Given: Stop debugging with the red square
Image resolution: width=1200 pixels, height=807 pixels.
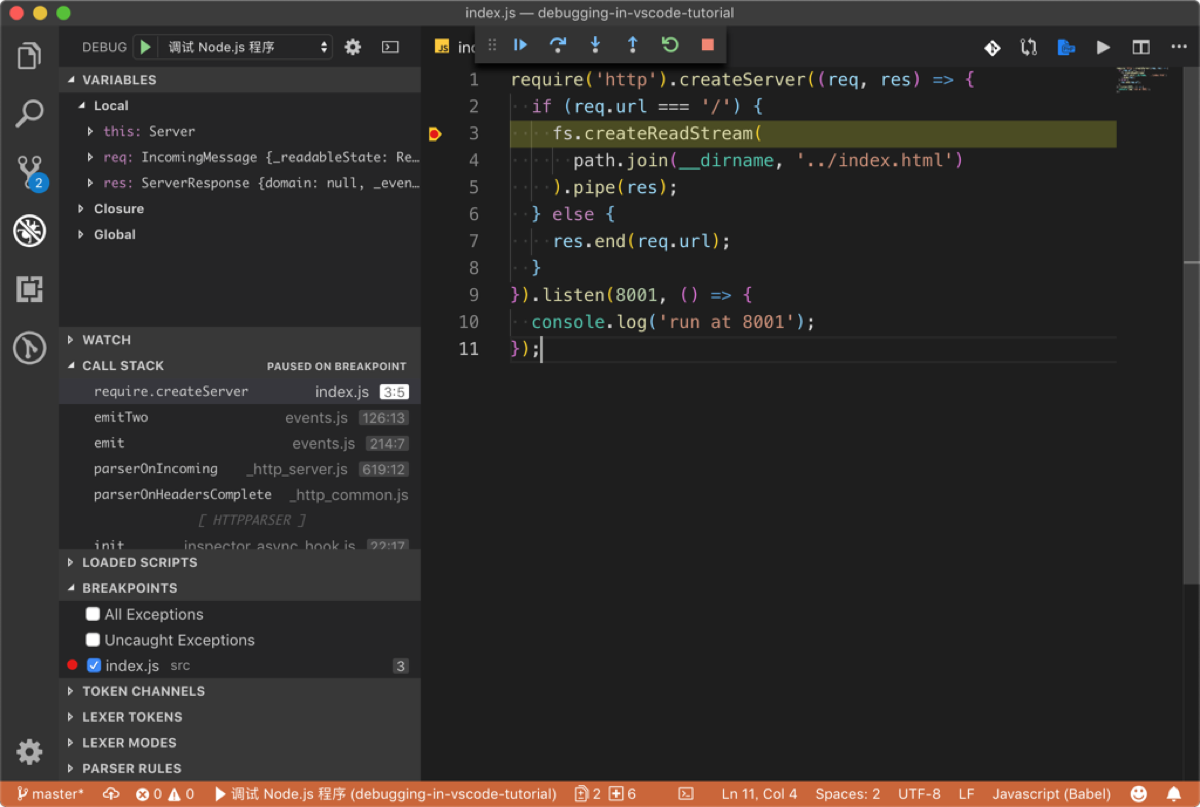Looking at the screenshot, I should coord(707,45).
